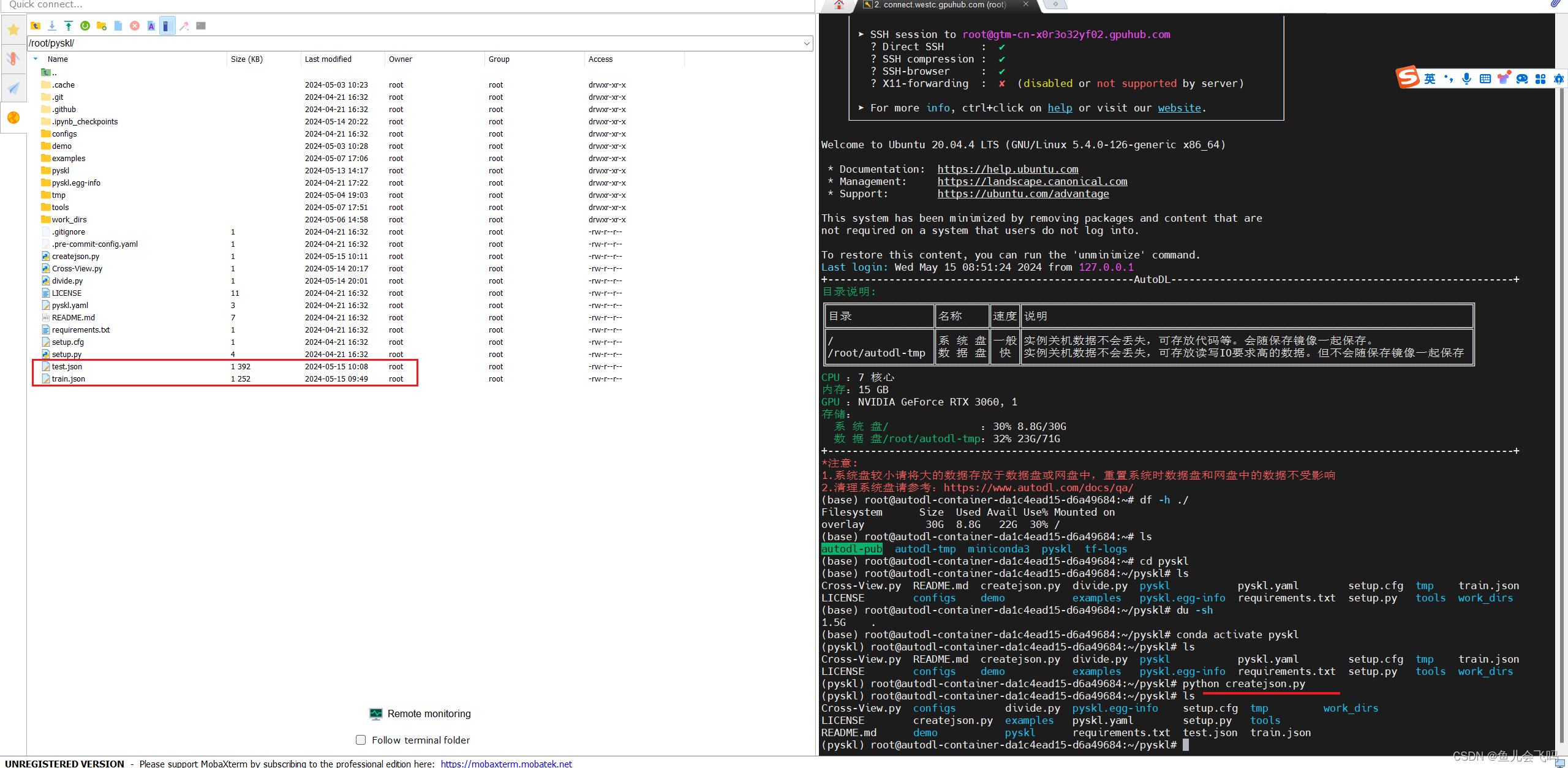Rename file using the A icon
The image size is (1568, 768).
click(x=151, y=26)
